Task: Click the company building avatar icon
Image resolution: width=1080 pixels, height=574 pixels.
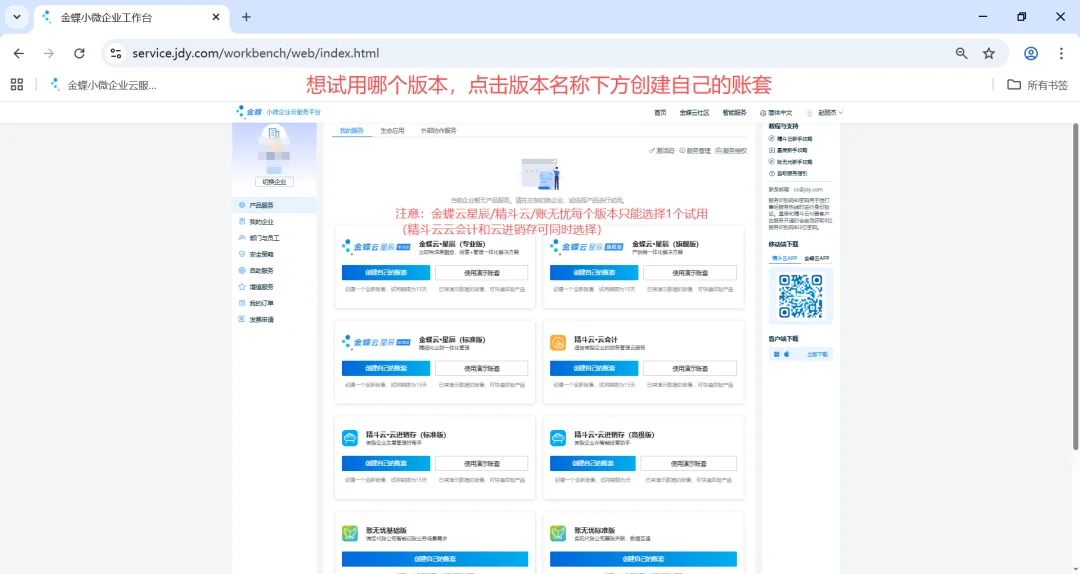Action: [274, 134]
